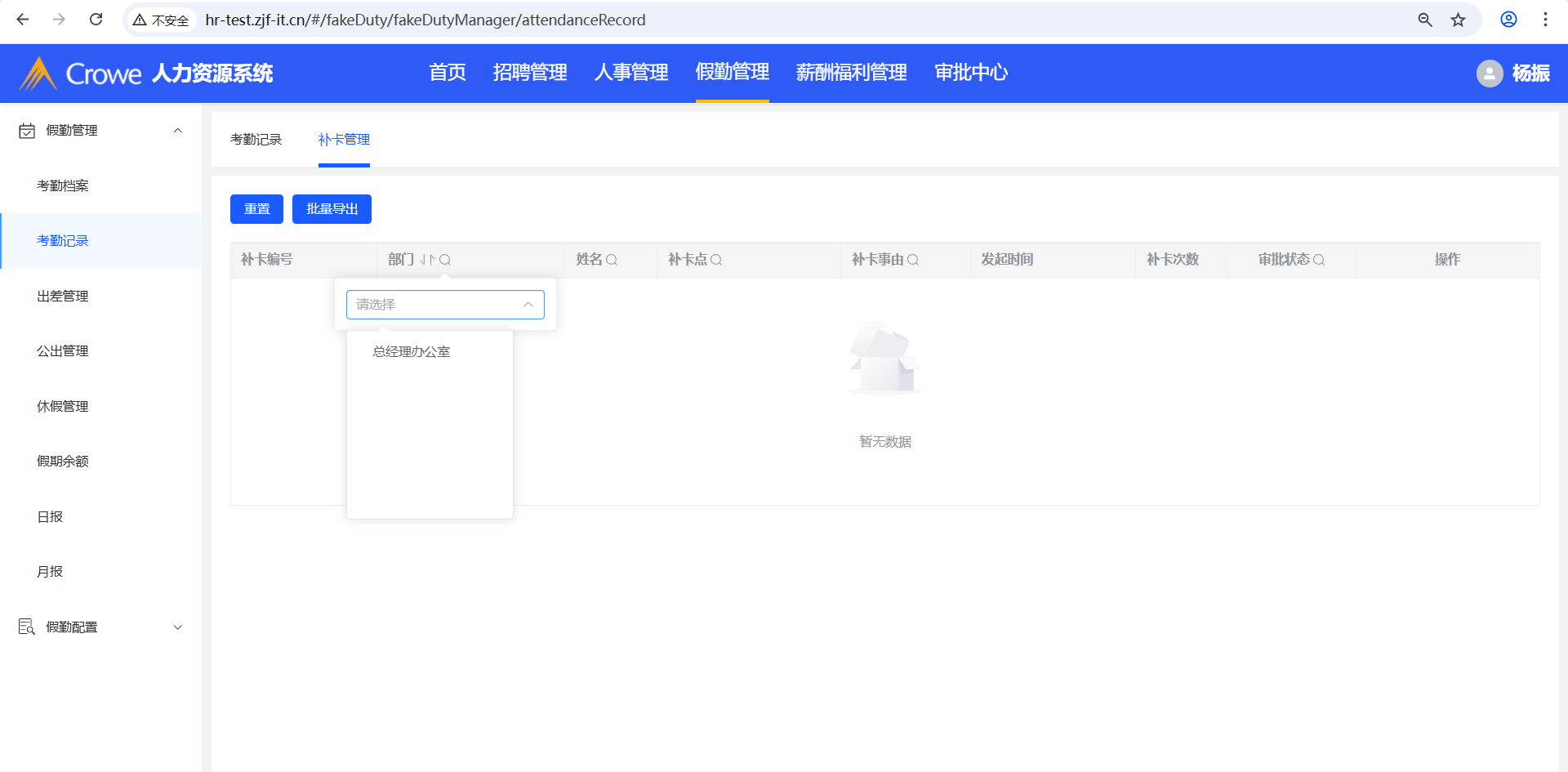The width and height of the screenshot is (1568, 772).
Task: Click the browser address bar URL
Action: click(x=425, y=20)
